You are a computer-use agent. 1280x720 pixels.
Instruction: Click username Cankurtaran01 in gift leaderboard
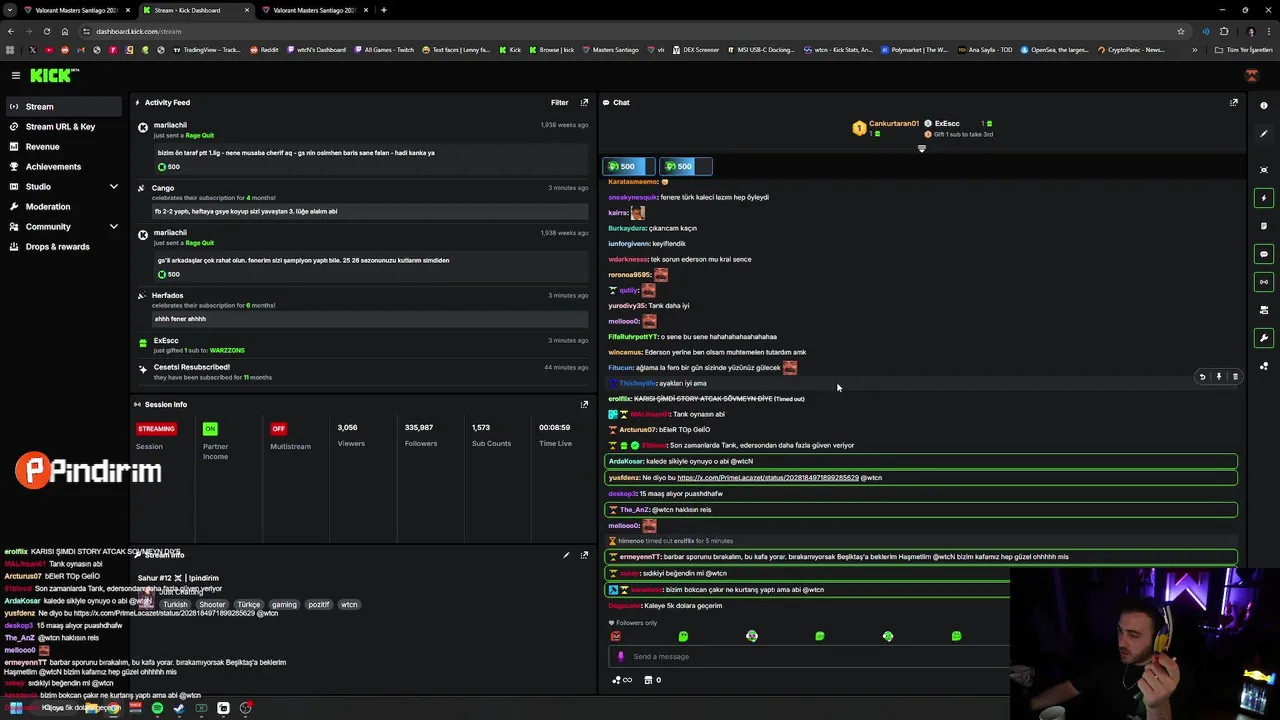893,123
